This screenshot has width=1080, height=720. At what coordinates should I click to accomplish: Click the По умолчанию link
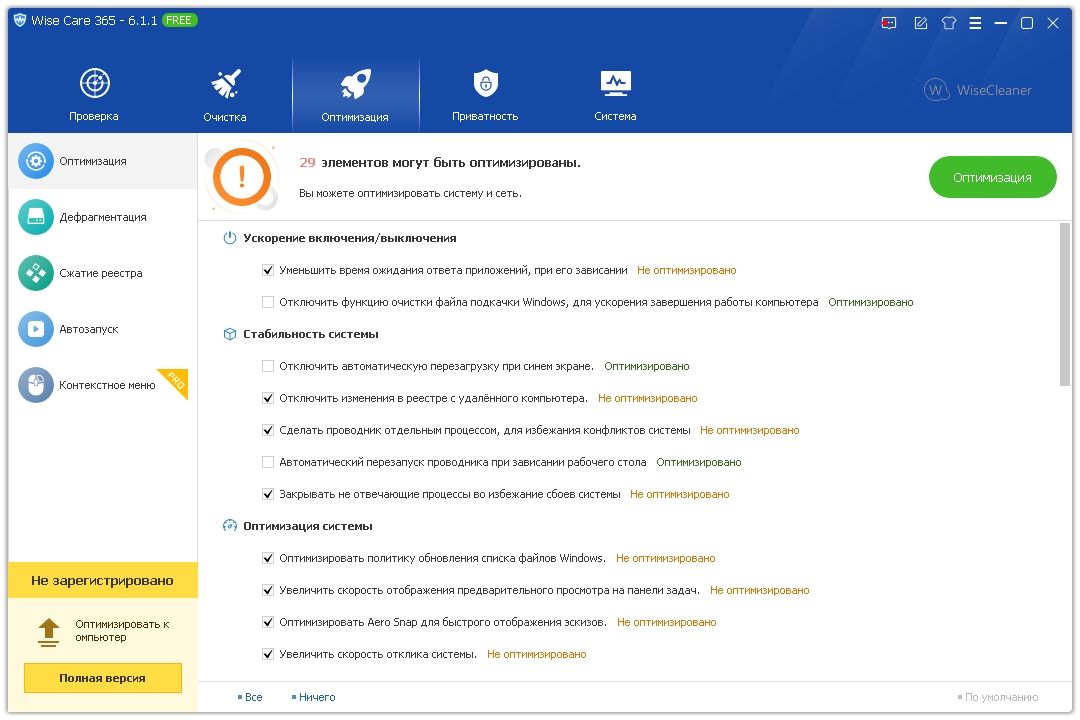coord(1000,697)
